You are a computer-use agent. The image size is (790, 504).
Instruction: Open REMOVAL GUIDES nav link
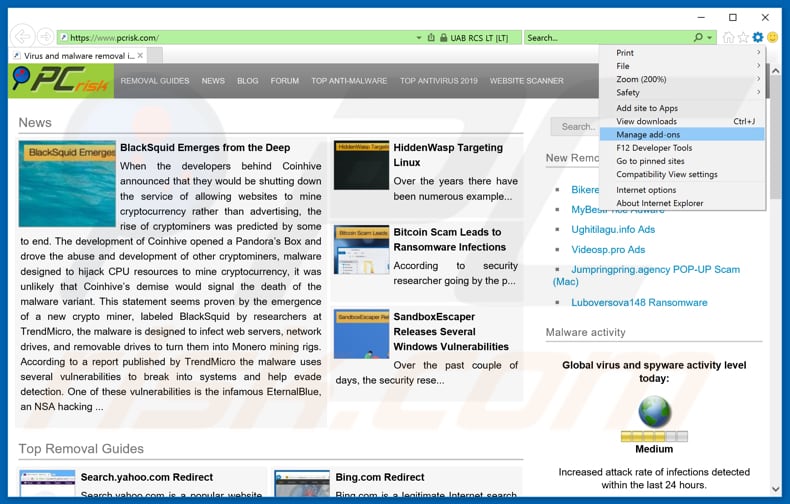coord(155,81)
